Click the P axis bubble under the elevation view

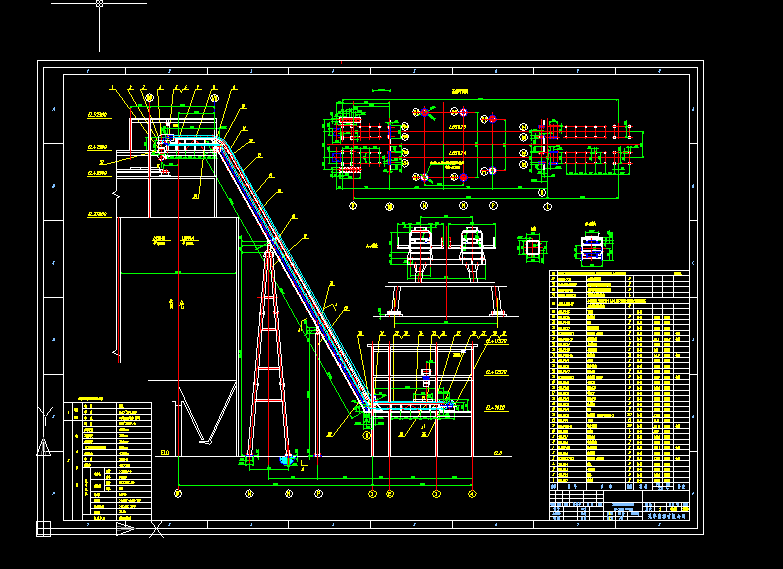(318, 494)
